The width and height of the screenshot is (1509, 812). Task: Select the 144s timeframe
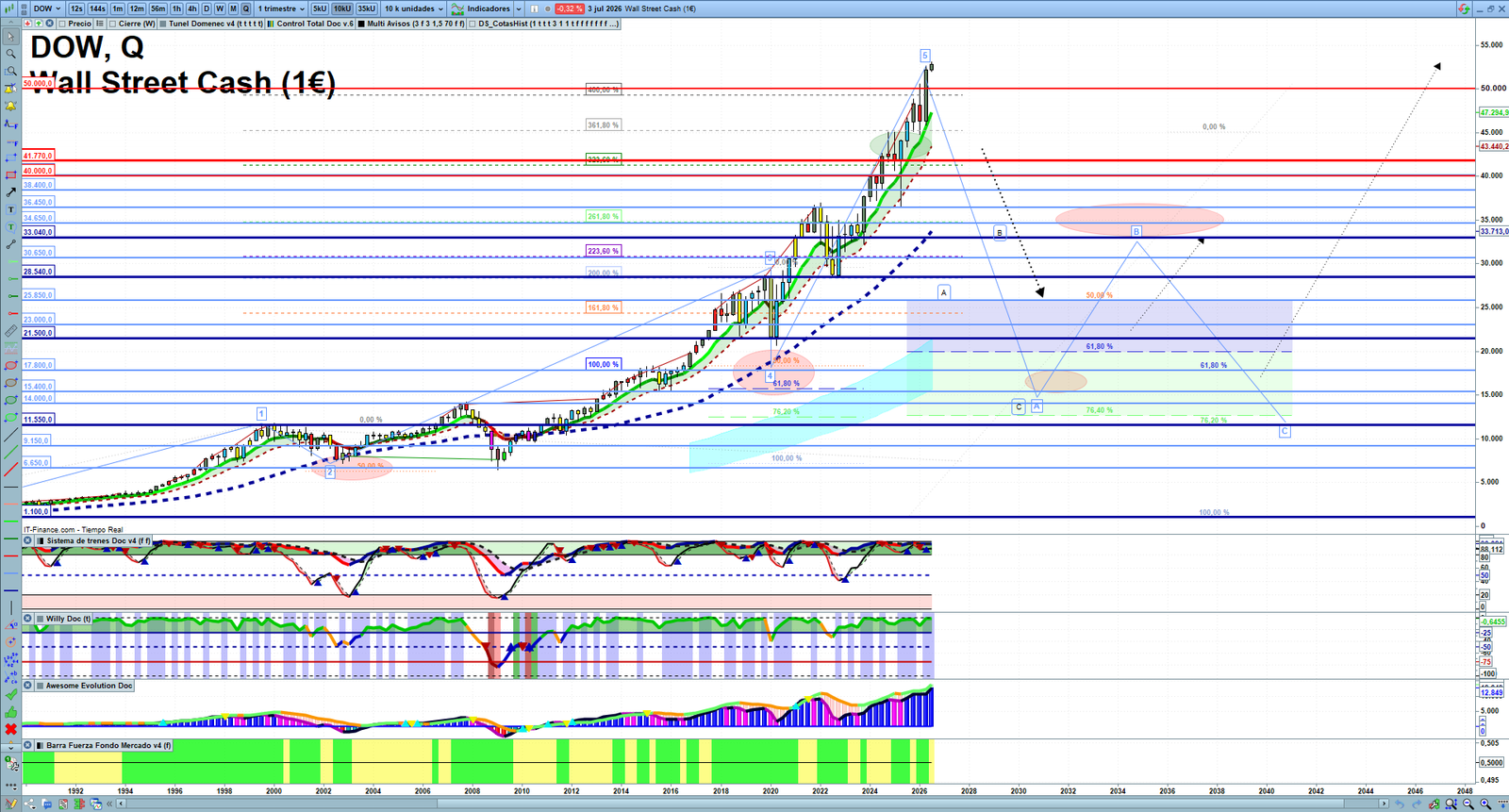tap(97, 8)
